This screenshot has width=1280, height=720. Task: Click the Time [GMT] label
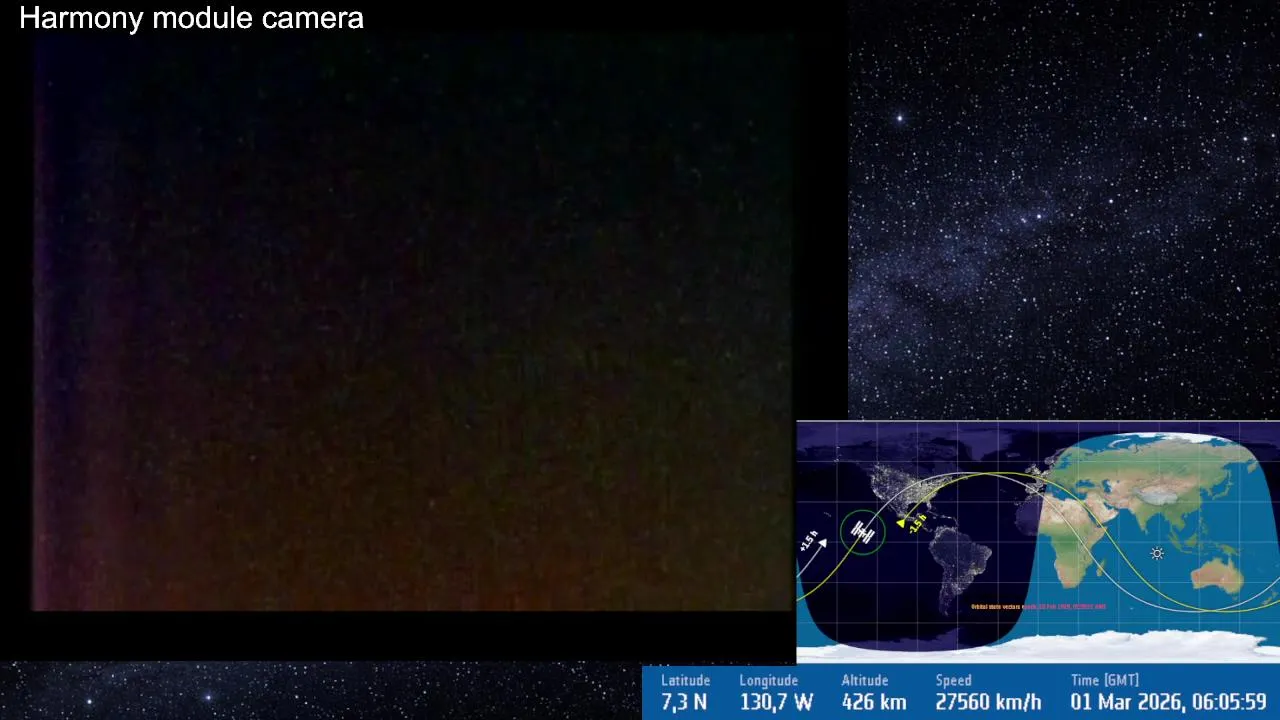point(1104,681)
